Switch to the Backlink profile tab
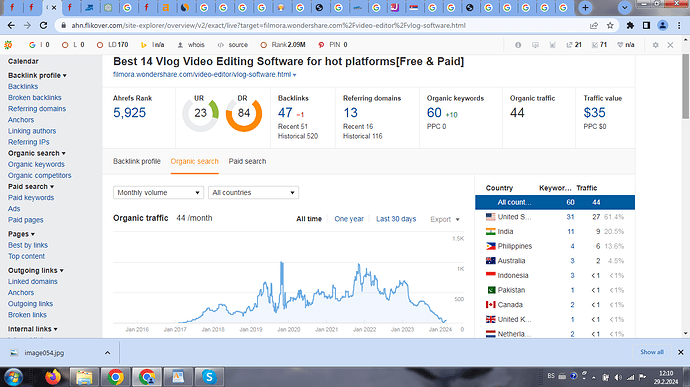The width and height of the screenshot is (690, 387). pos(137,161)
